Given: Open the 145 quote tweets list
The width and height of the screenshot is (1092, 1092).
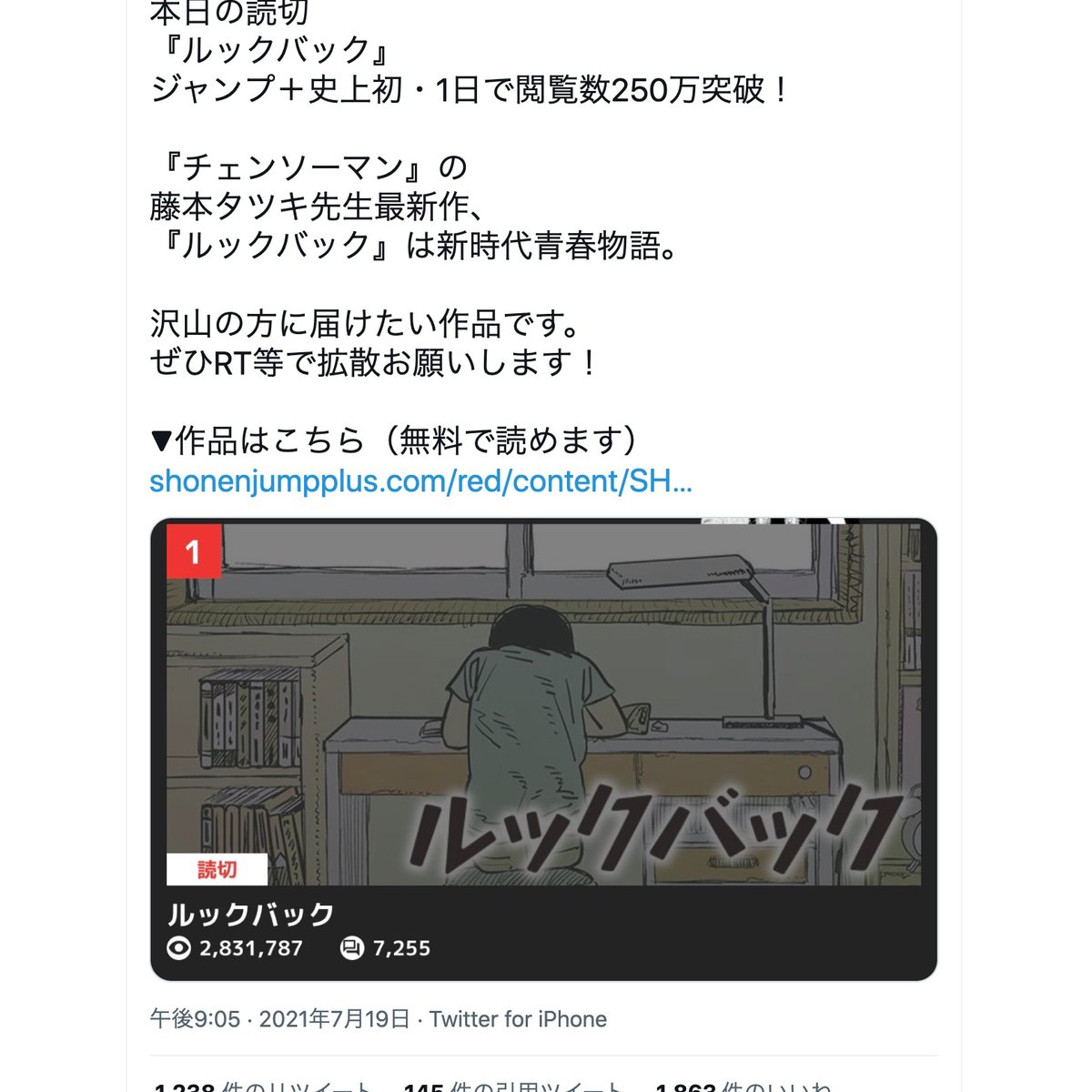Looking at the screenshot, I should [x=515, y=1086].
